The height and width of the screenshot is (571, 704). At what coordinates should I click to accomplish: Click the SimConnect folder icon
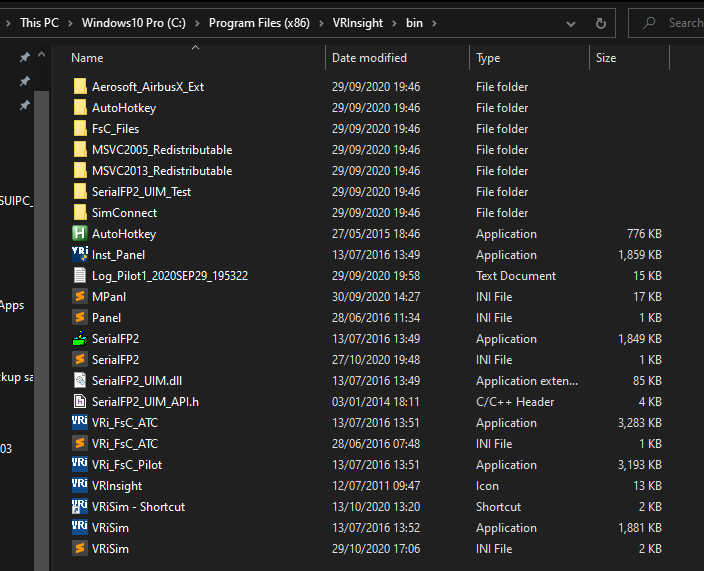[80, 213]
